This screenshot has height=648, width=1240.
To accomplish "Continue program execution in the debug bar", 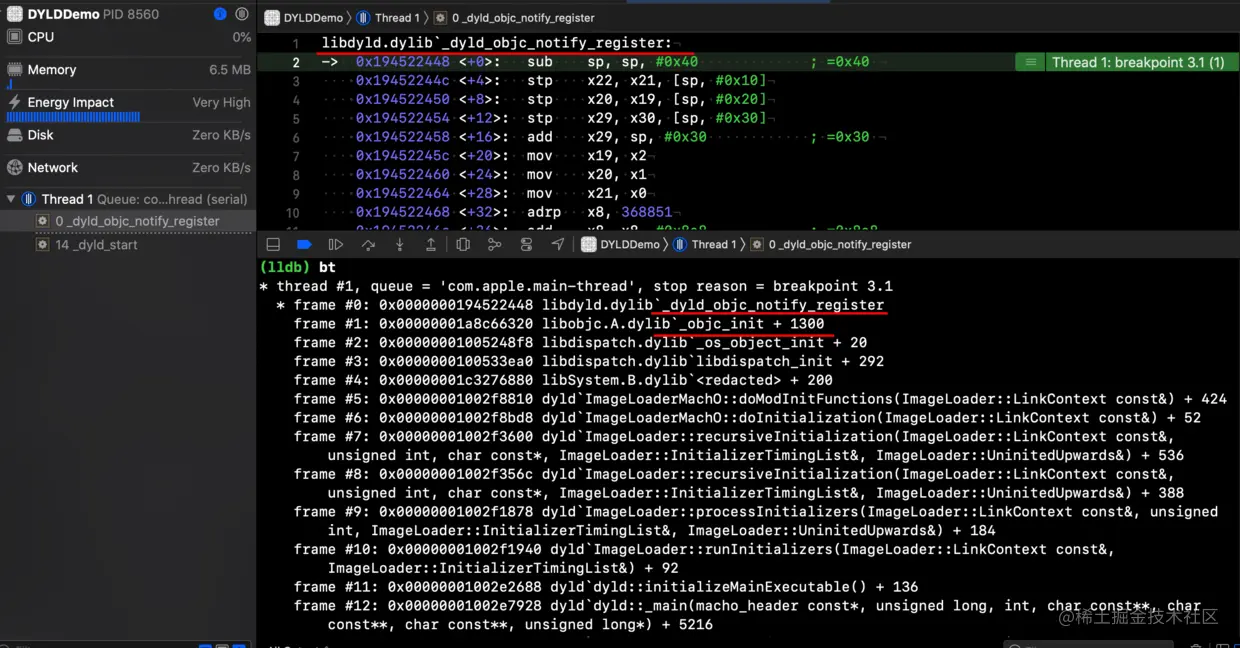I will pyautogui.click(x=336, y=244).
